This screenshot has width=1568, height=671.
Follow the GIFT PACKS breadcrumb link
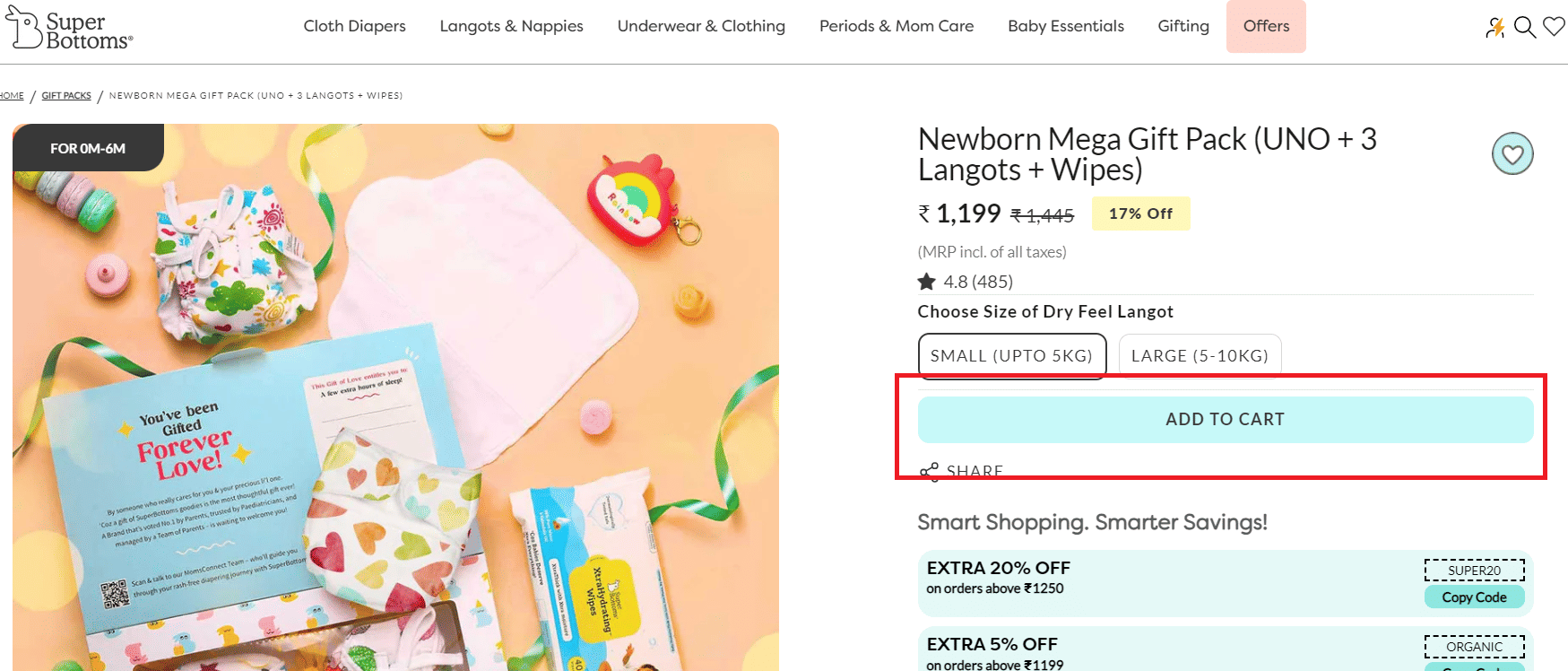click(x=66, y=95)
